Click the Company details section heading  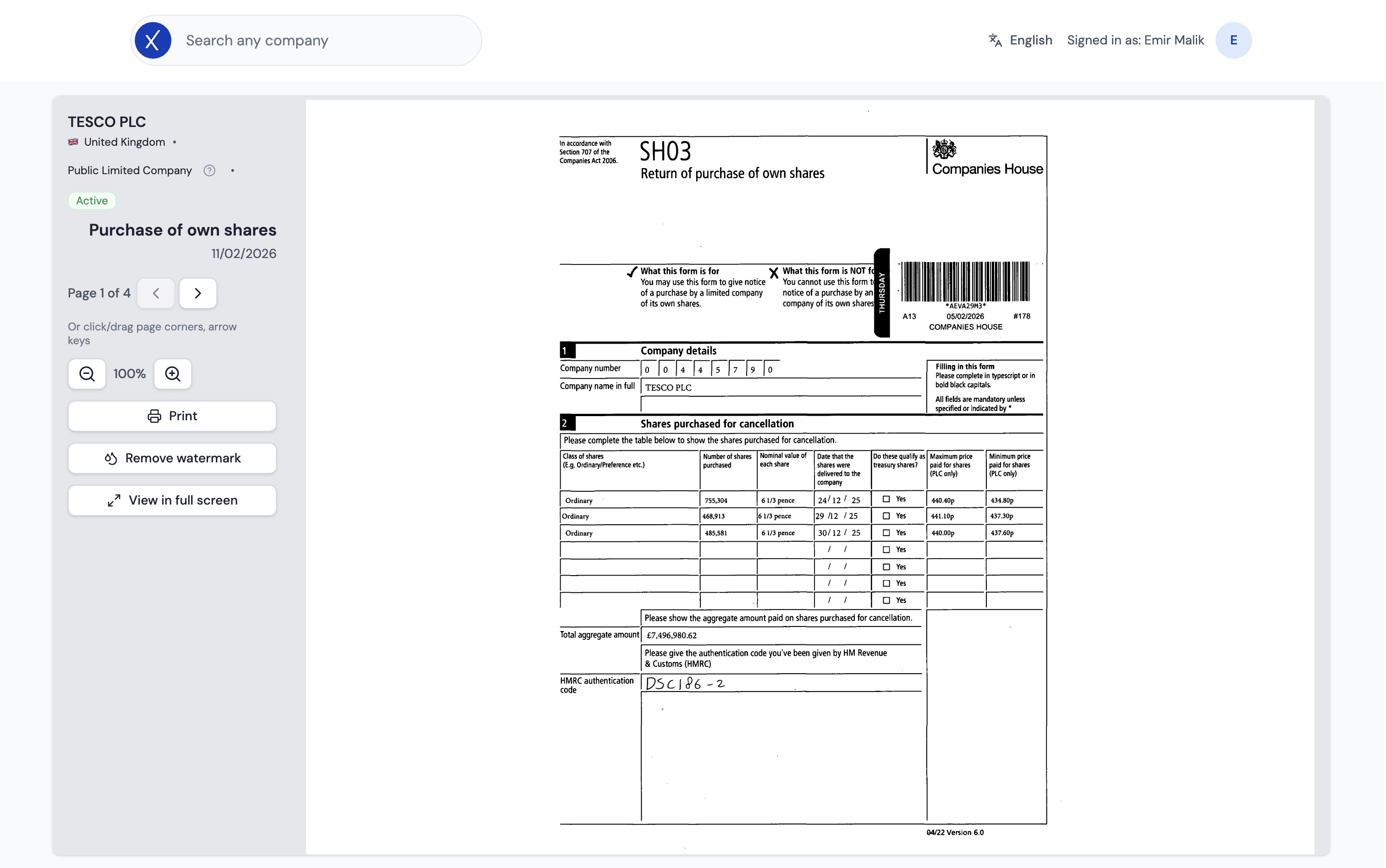(678, 351)
